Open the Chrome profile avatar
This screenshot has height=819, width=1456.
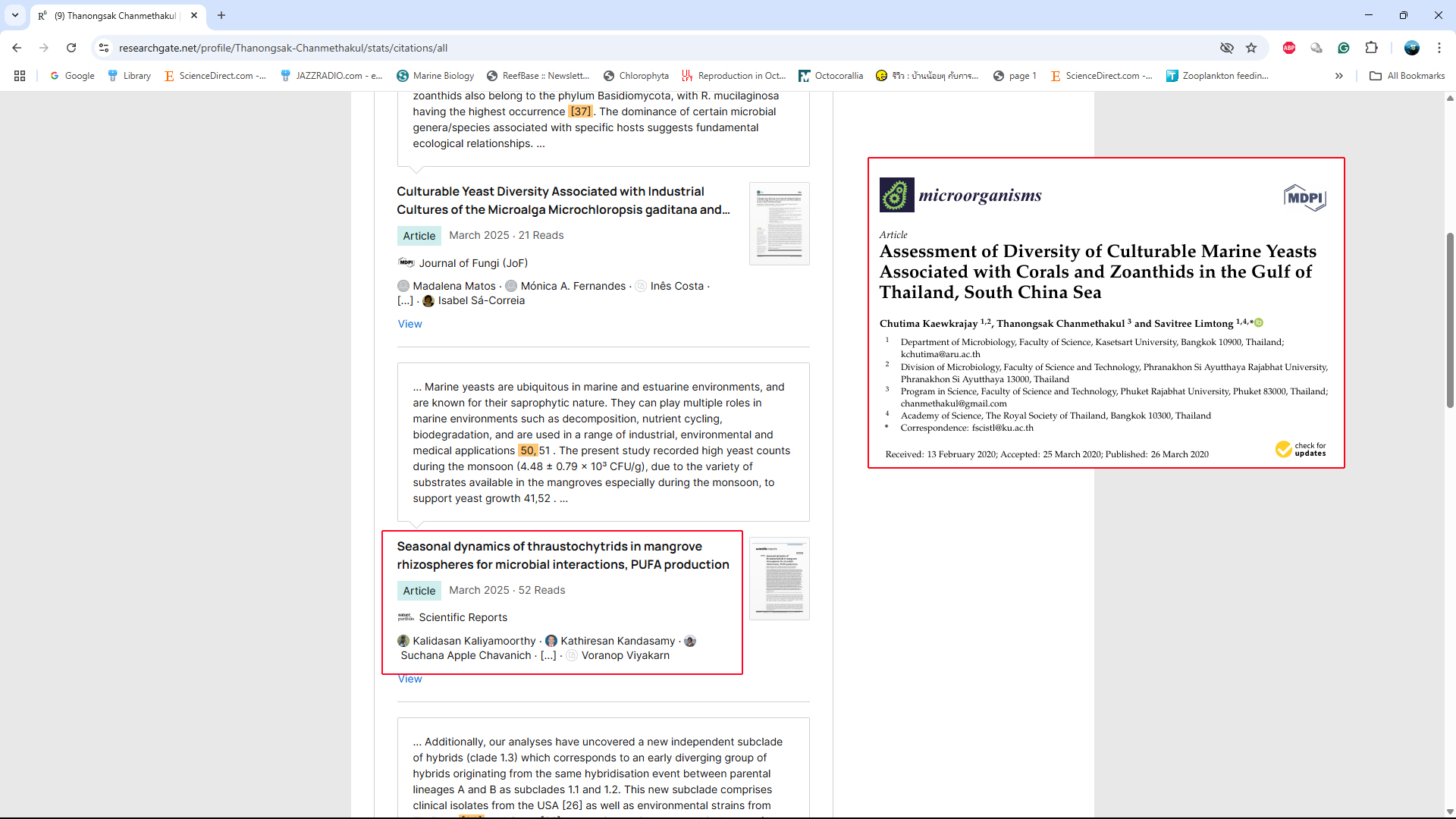coord(1411,48)
